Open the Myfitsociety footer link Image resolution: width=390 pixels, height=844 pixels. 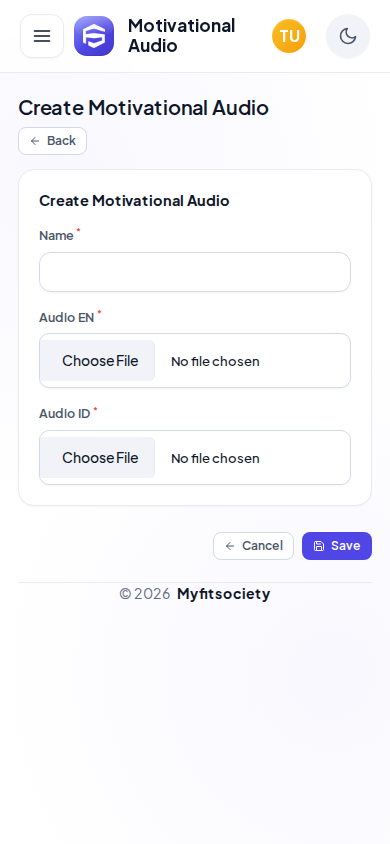point(223,594)
